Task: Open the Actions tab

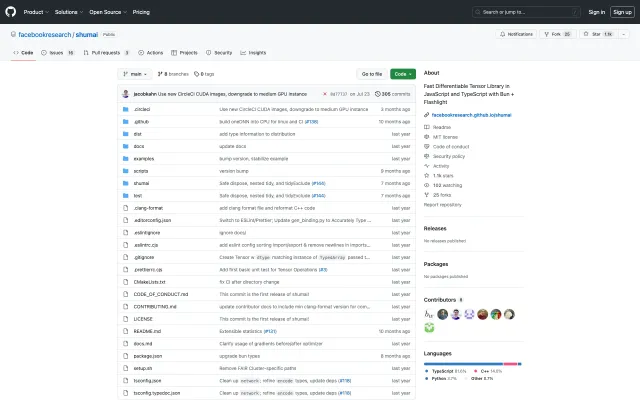Action: pyautogui.click(x=152, y=52)
